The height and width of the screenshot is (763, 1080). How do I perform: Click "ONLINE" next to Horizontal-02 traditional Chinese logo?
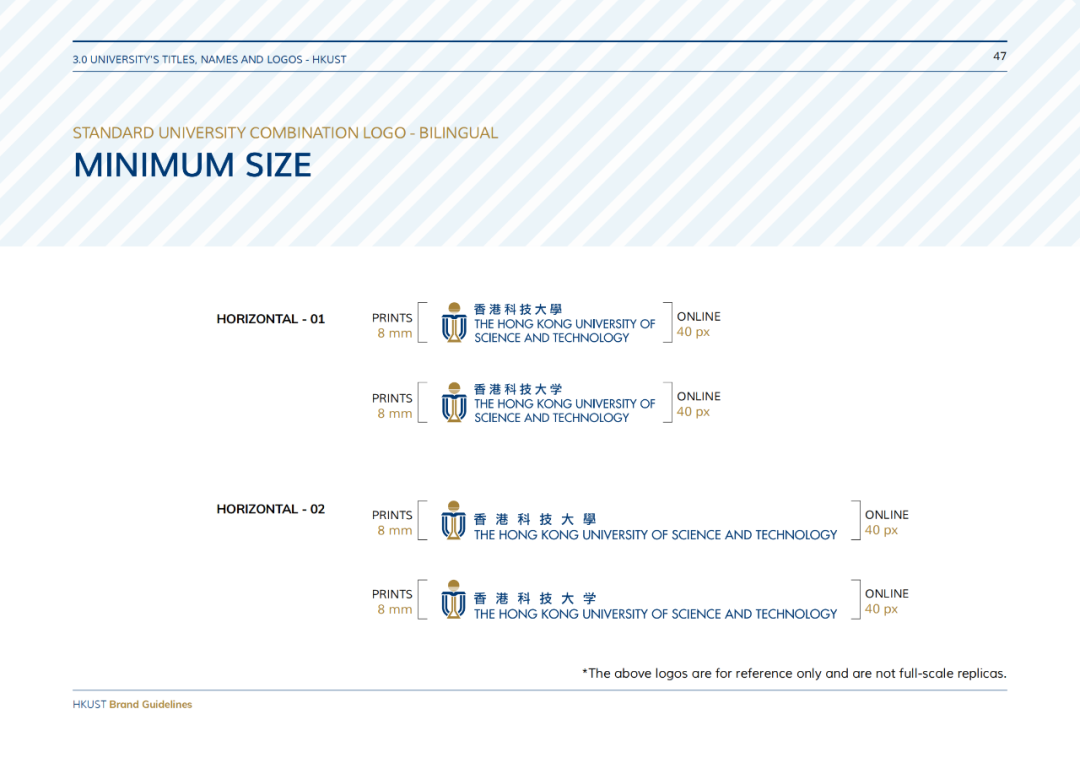tap(886, 515)
